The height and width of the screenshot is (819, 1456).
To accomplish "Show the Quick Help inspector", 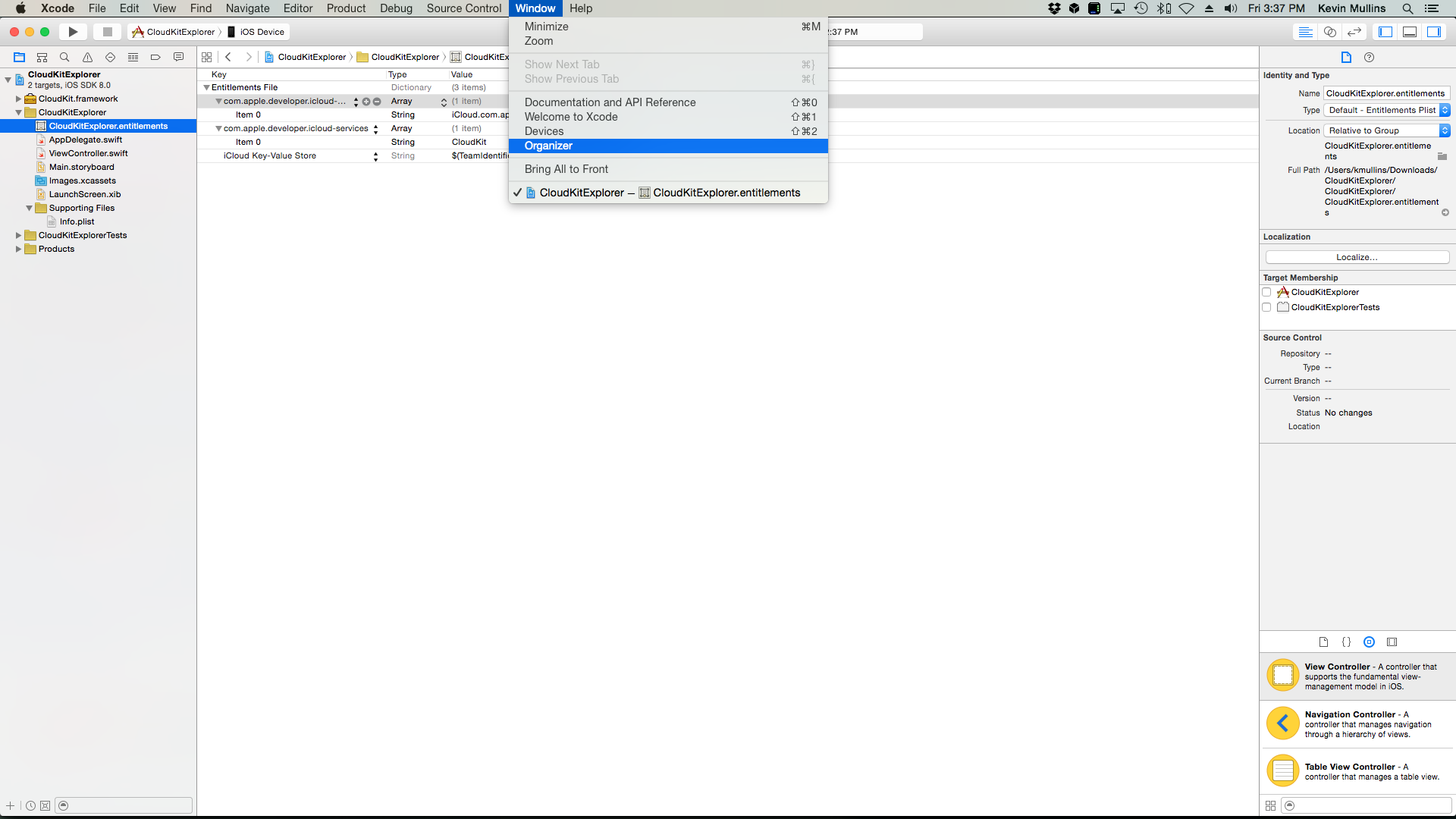I will 1369,57.
